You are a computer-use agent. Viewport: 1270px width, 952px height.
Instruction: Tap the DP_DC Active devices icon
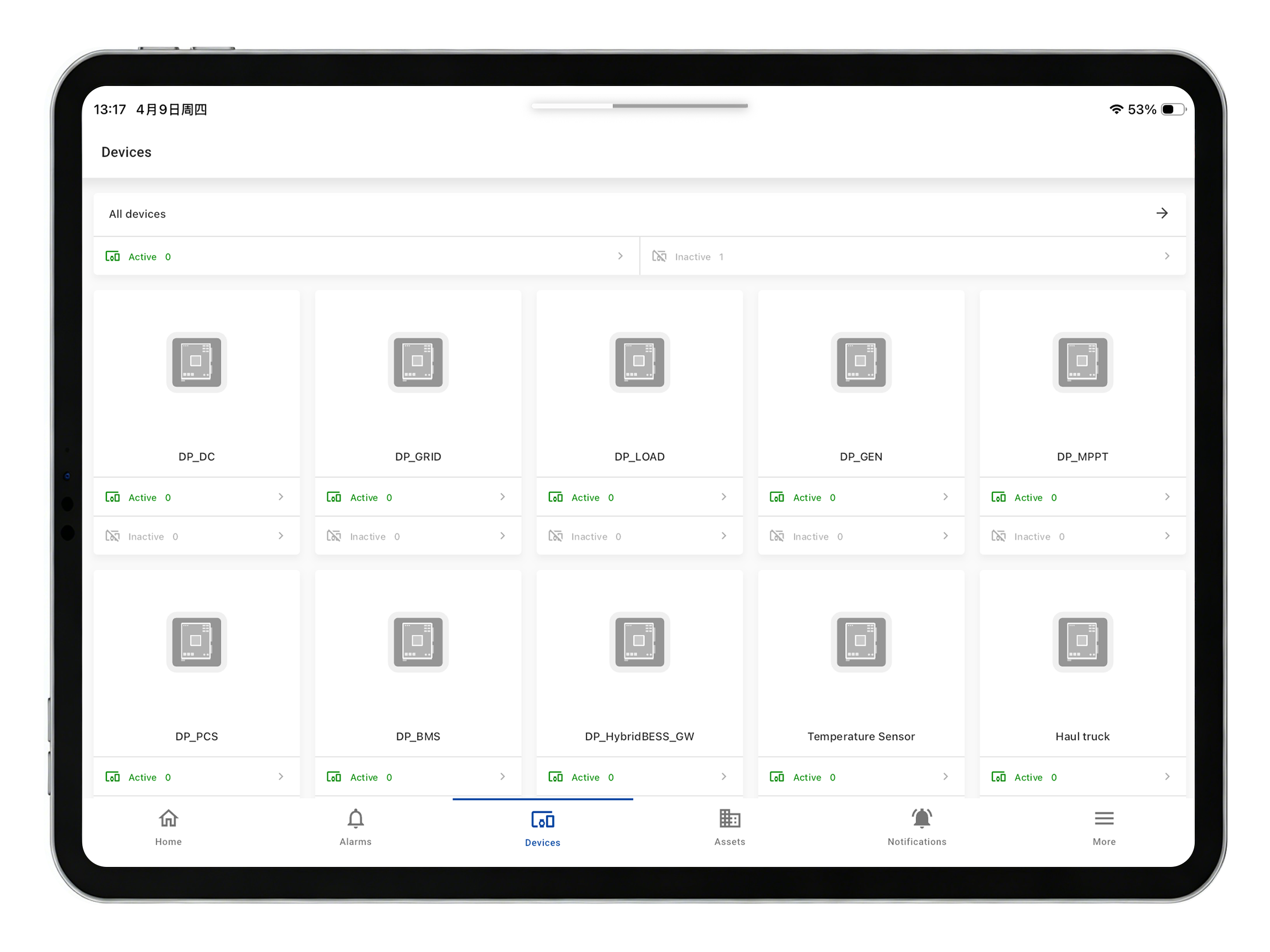[112, 497]
